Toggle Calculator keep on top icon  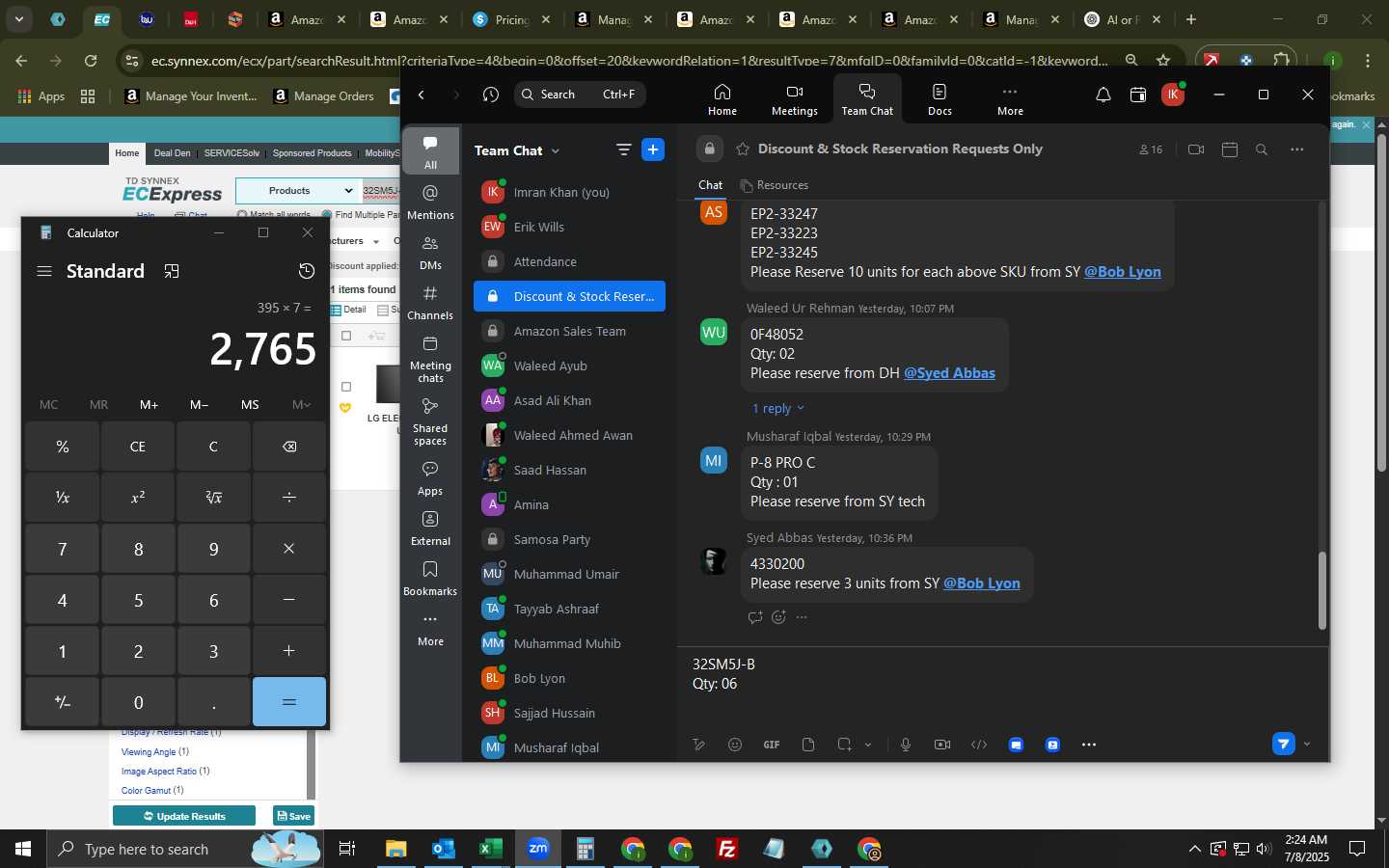pyautogui.click(x=172, y=271)
